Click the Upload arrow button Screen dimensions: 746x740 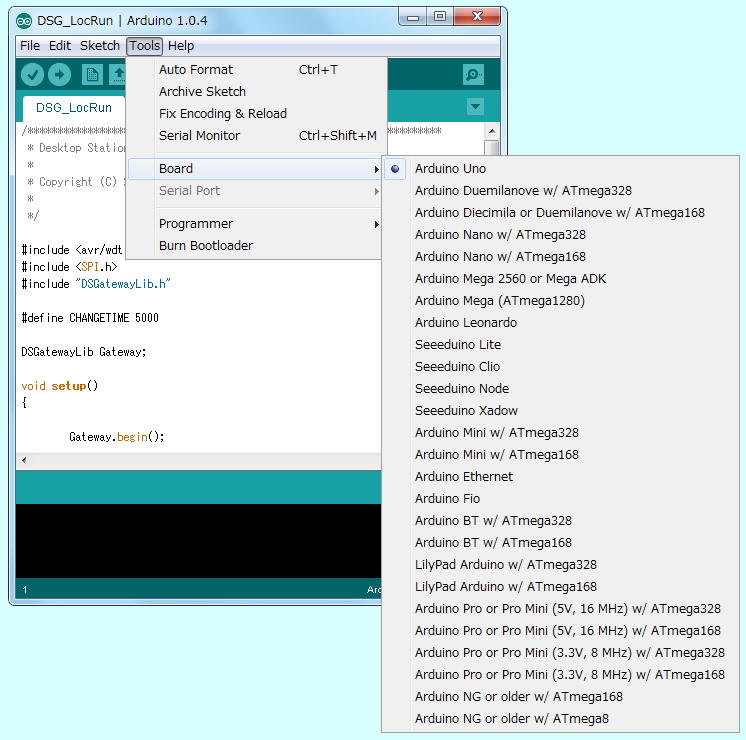pyautogui.click(x=59, y=75)
